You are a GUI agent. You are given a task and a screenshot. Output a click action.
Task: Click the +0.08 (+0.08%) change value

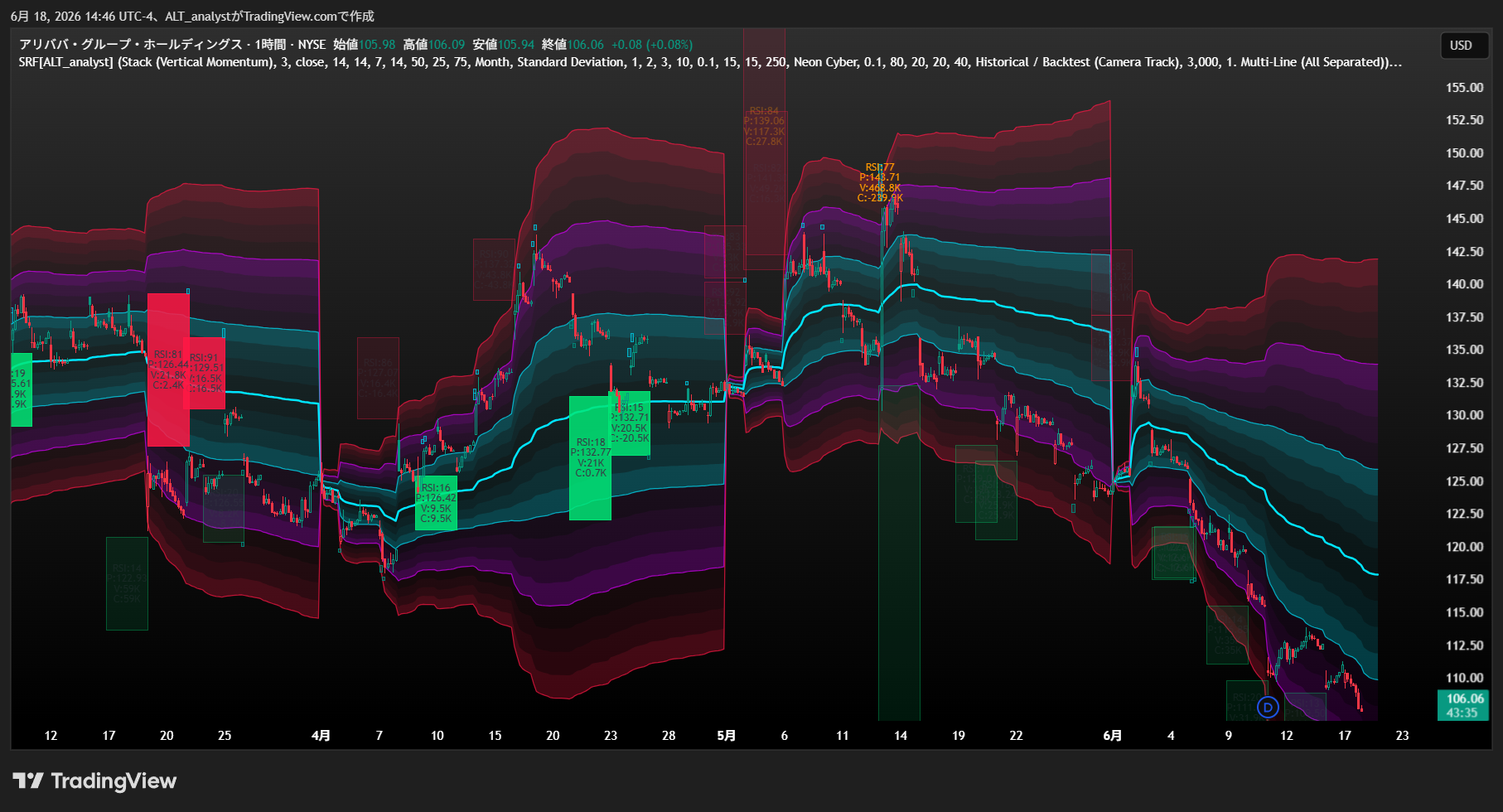(652, 45)
